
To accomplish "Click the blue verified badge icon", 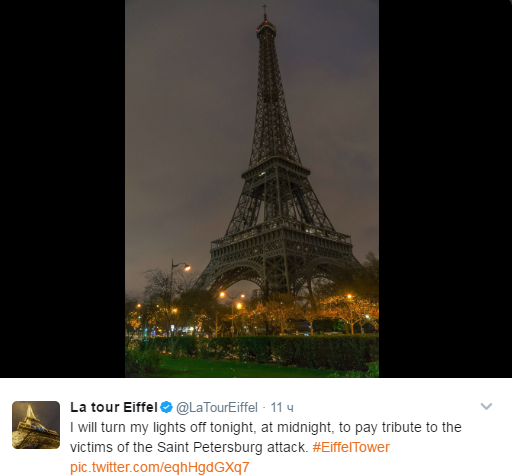I will [x=166, y=407].
